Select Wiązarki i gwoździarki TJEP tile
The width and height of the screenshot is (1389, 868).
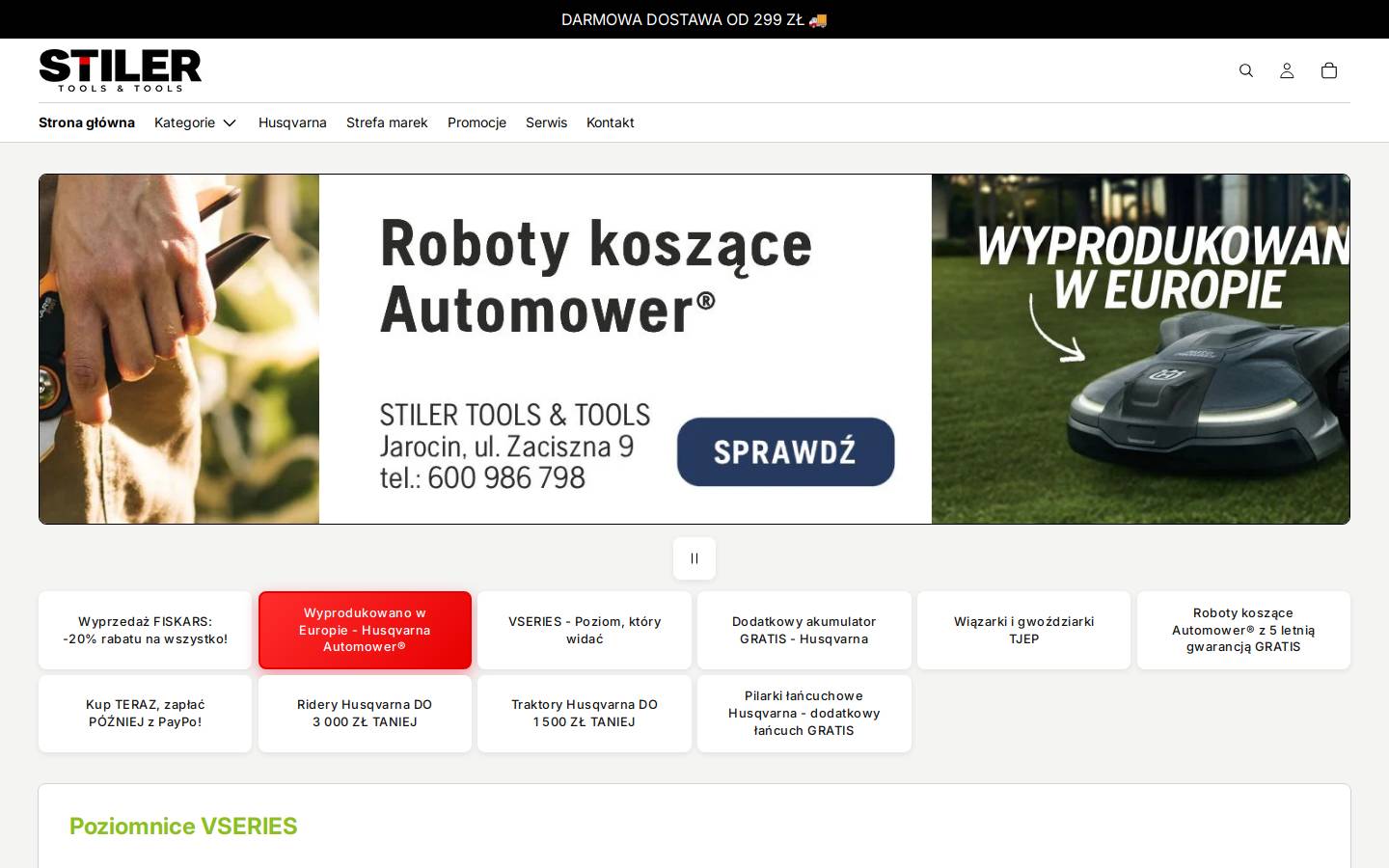pyautogui.click(x=1023, y=630)
